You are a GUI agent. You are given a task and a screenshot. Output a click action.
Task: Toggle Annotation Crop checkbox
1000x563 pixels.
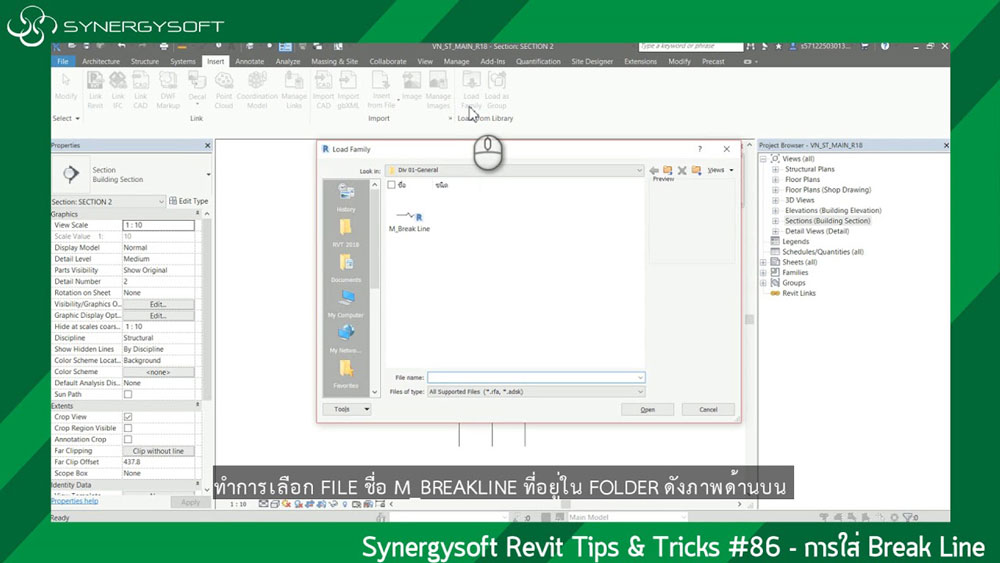coord(128,439)
